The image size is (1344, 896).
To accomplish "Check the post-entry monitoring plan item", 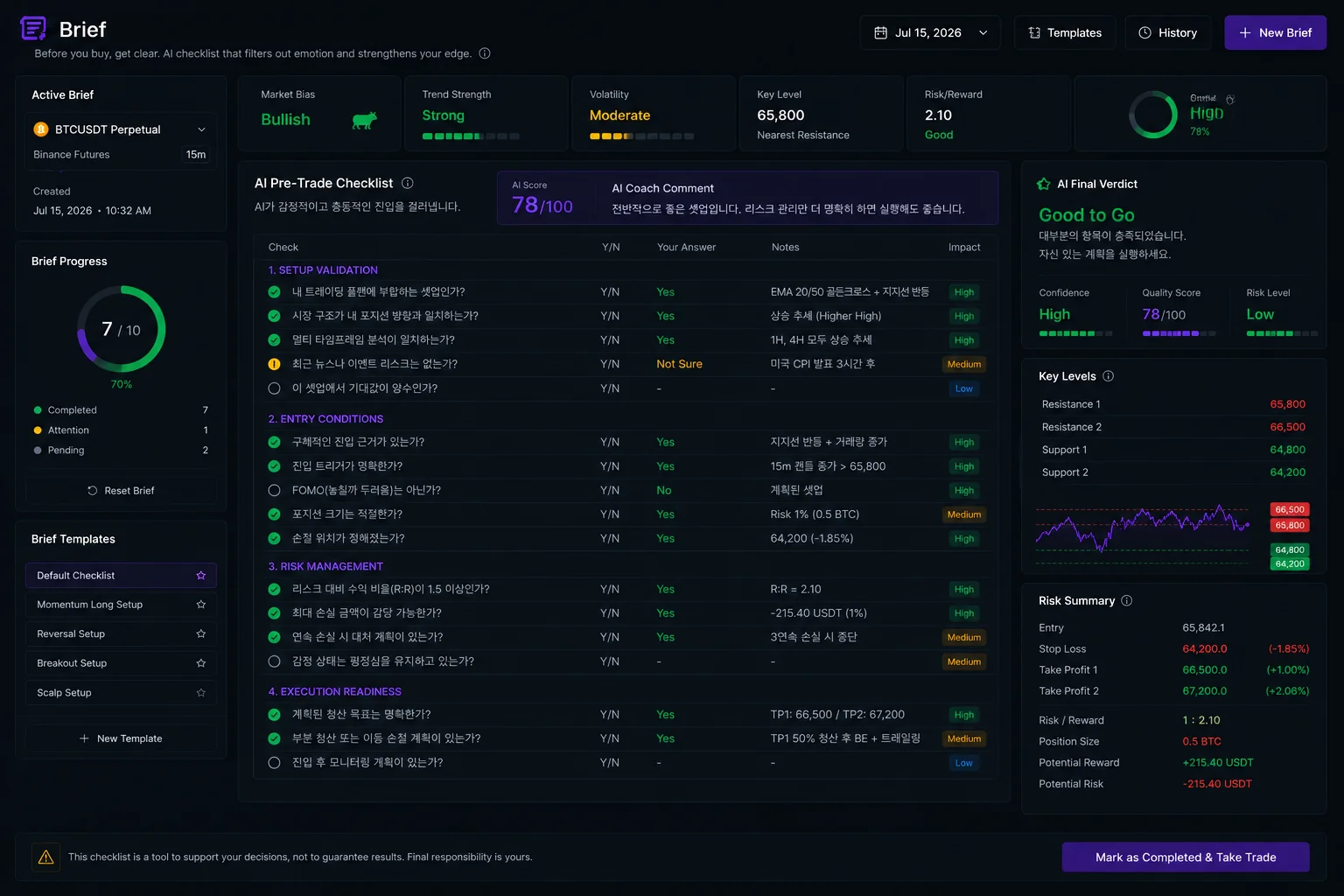I will [274, 763].
